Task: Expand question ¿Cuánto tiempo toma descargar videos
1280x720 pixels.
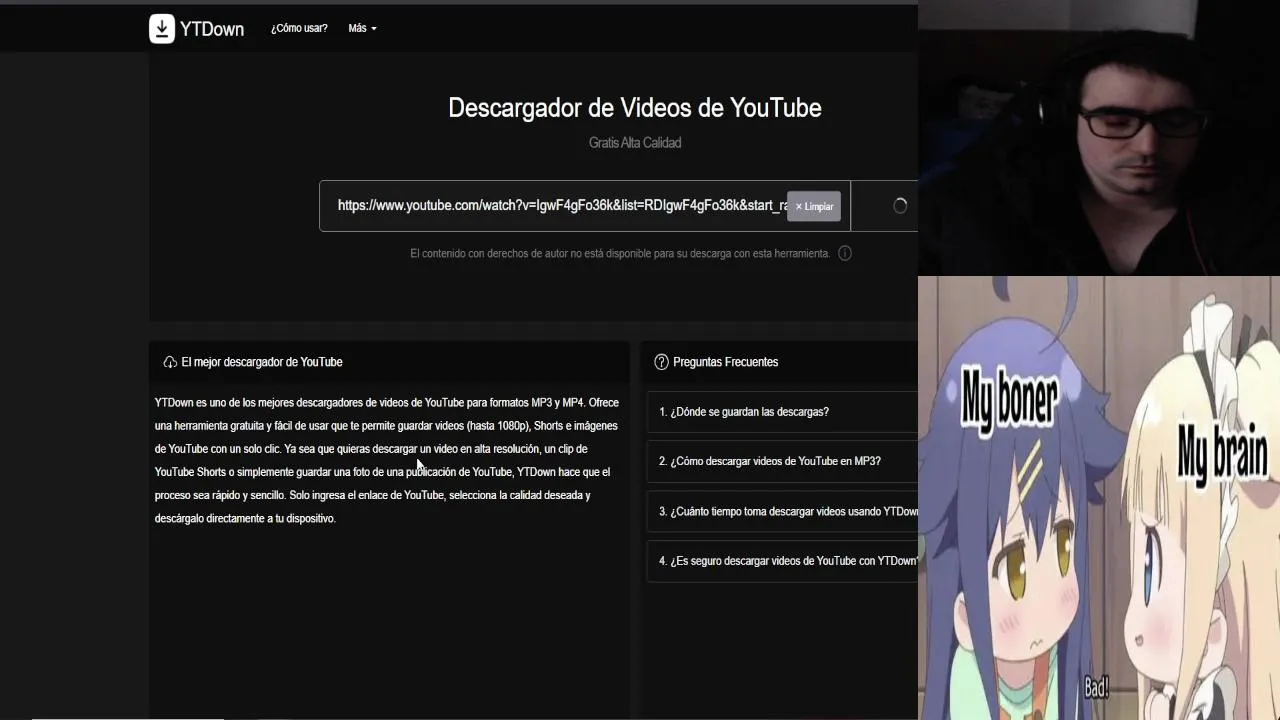Action: pos(782,511)
